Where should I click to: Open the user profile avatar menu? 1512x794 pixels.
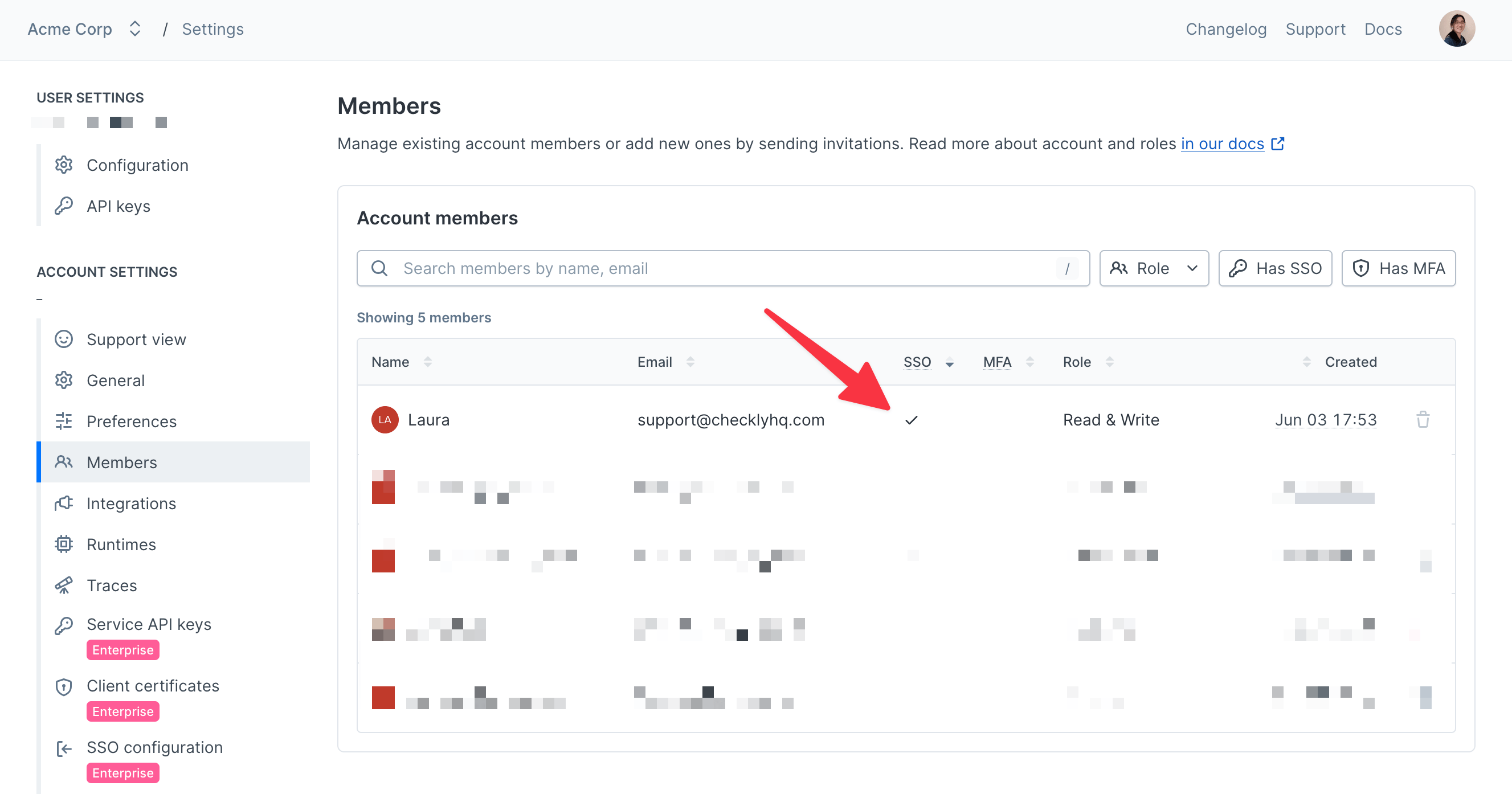[1456, 28]
